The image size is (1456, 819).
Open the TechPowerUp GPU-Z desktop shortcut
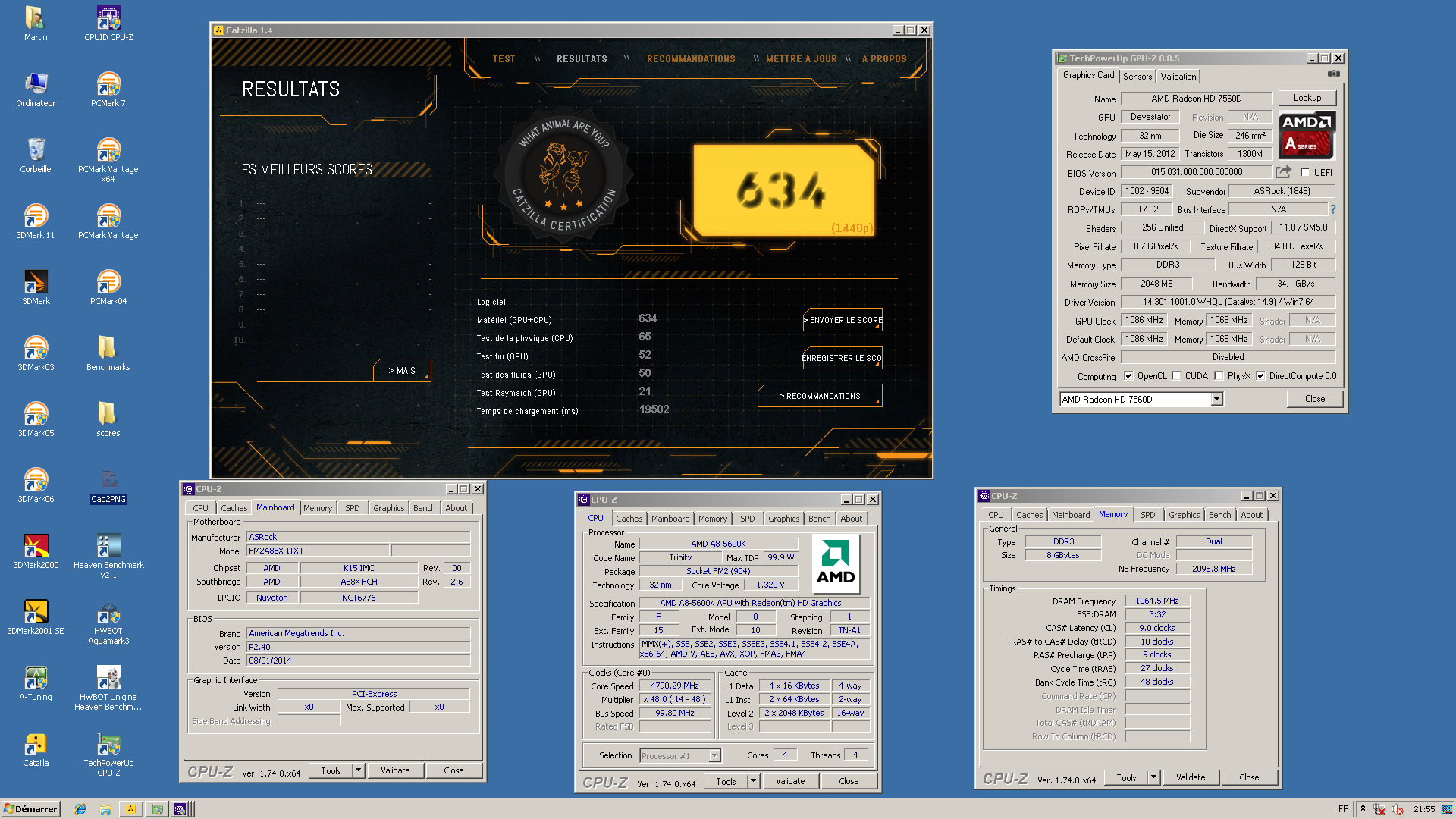click(x=108, y=754)
